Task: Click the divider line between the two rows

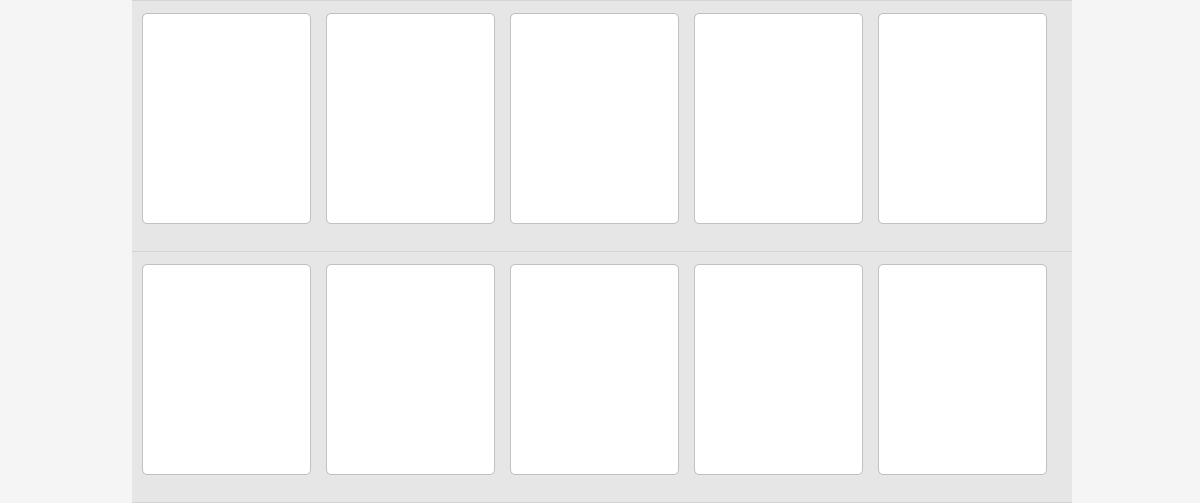Action: [x=602, y=251]
